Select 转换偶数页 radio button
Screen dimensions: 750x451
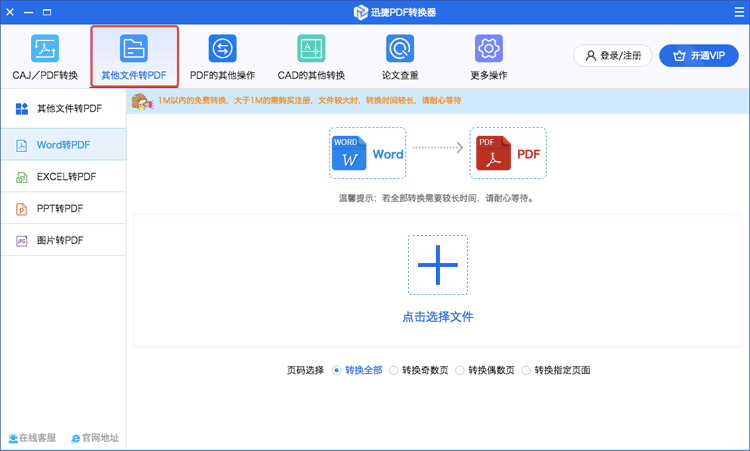coord(460,370)
